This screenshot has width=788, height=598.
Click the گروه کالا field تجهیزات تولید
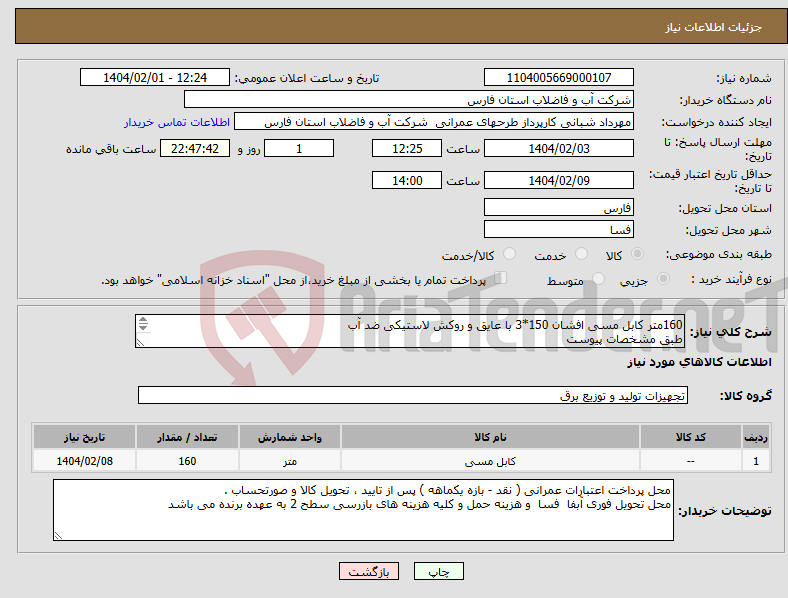click(x=413, y=395)
